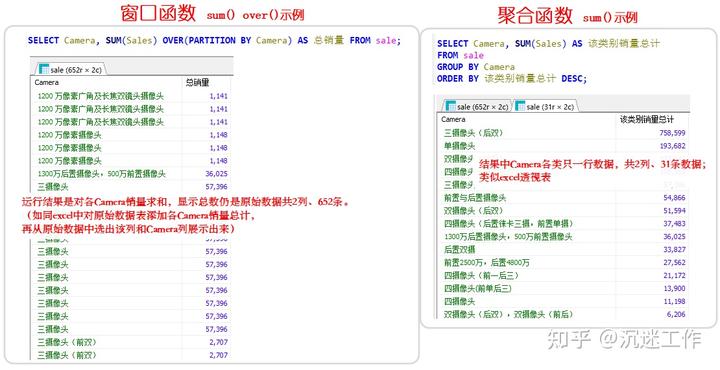Click Camera header in the 该类别销量总计 table

tap(453, 119)
